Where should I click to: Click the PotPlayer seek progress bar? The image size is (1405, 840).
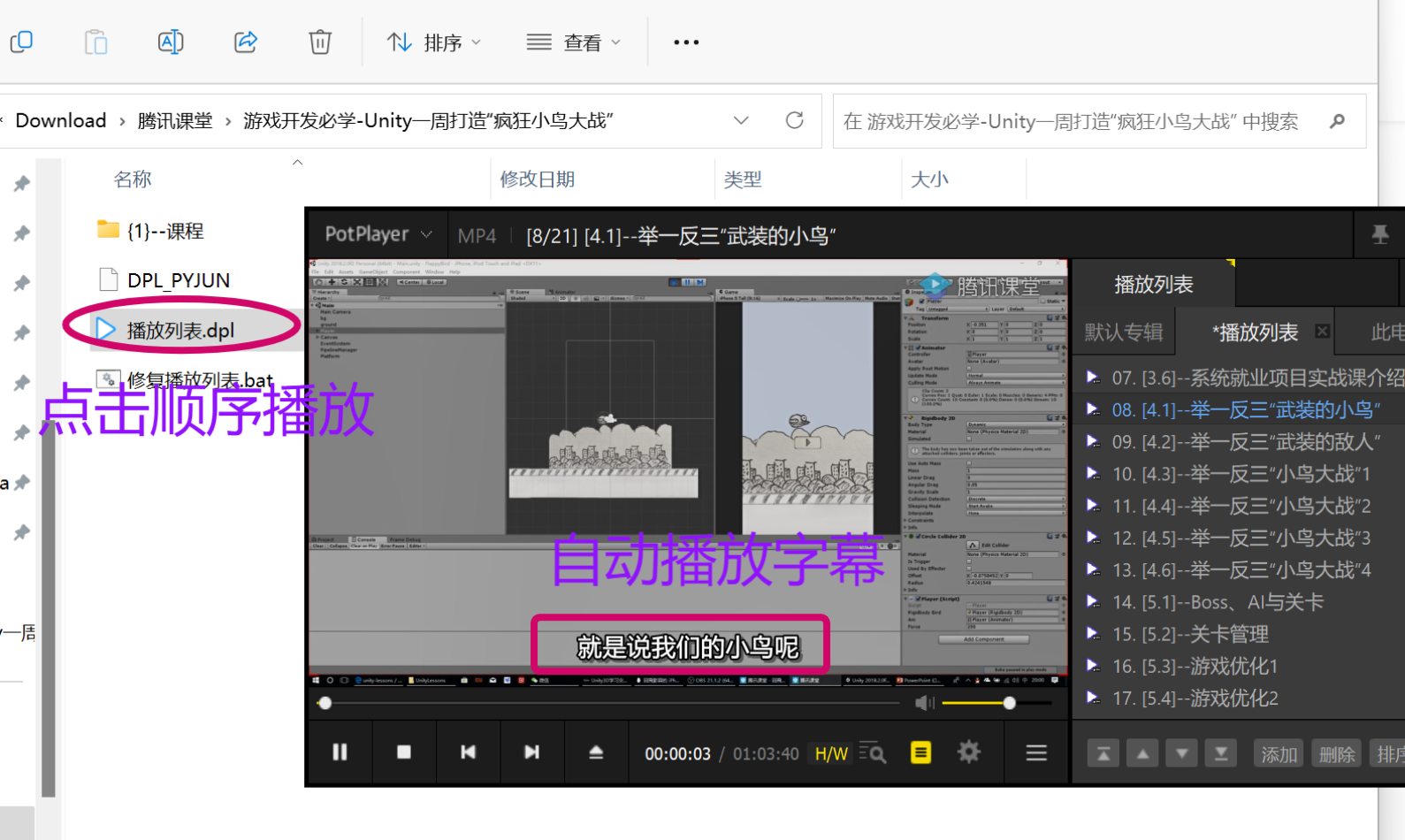610,703
